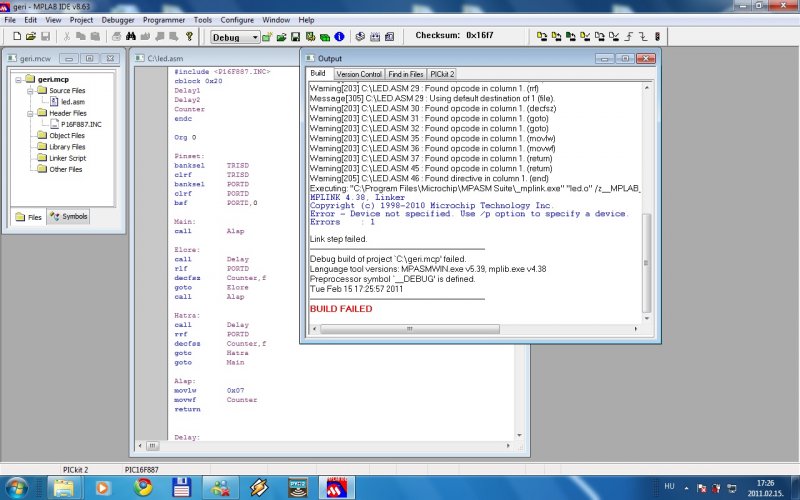The height and width of the screenshot is (500, 800).
Task: Click the Cut scissors icon
Action: coord(66,36)
